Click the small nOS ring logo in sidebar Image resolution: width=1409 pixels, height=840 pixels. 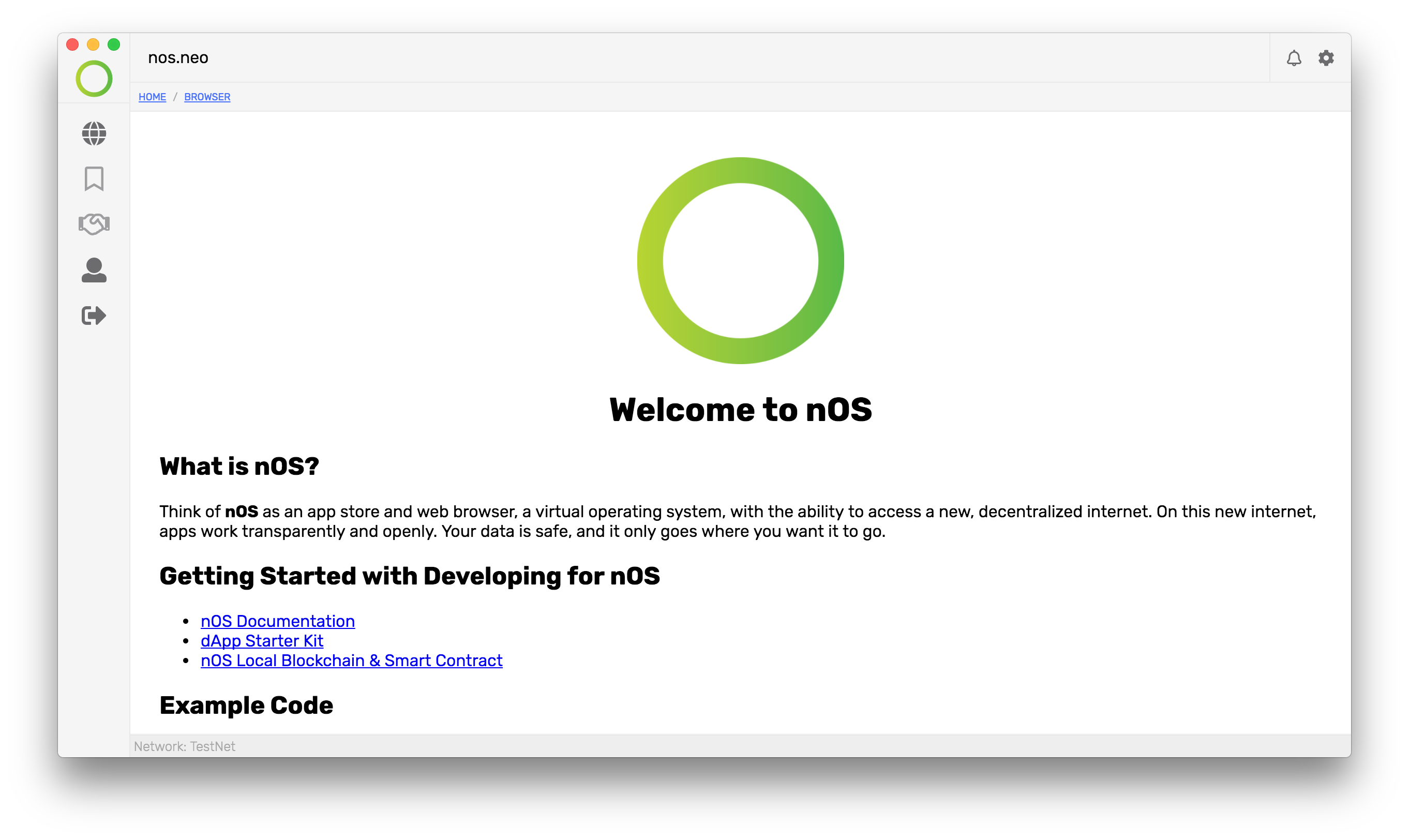pos(94,79)
